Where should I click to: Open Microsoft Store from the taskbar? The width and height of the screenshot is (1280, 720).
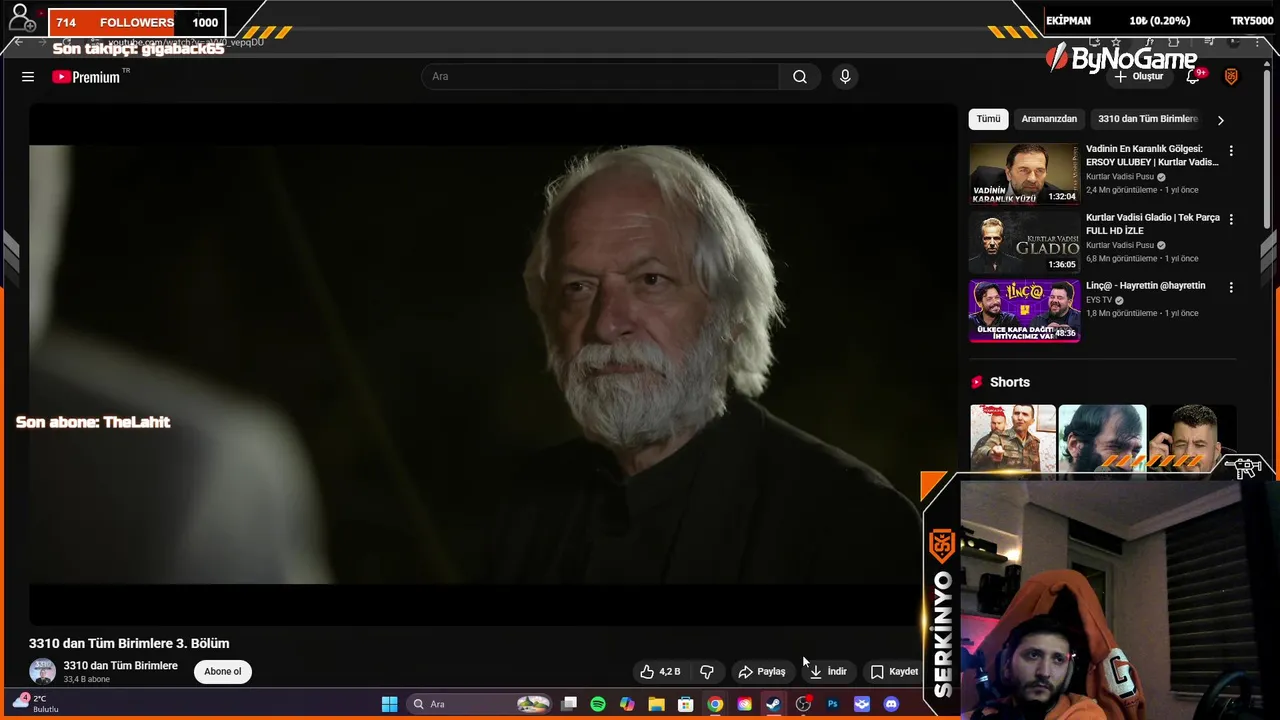tap(686, 704)
